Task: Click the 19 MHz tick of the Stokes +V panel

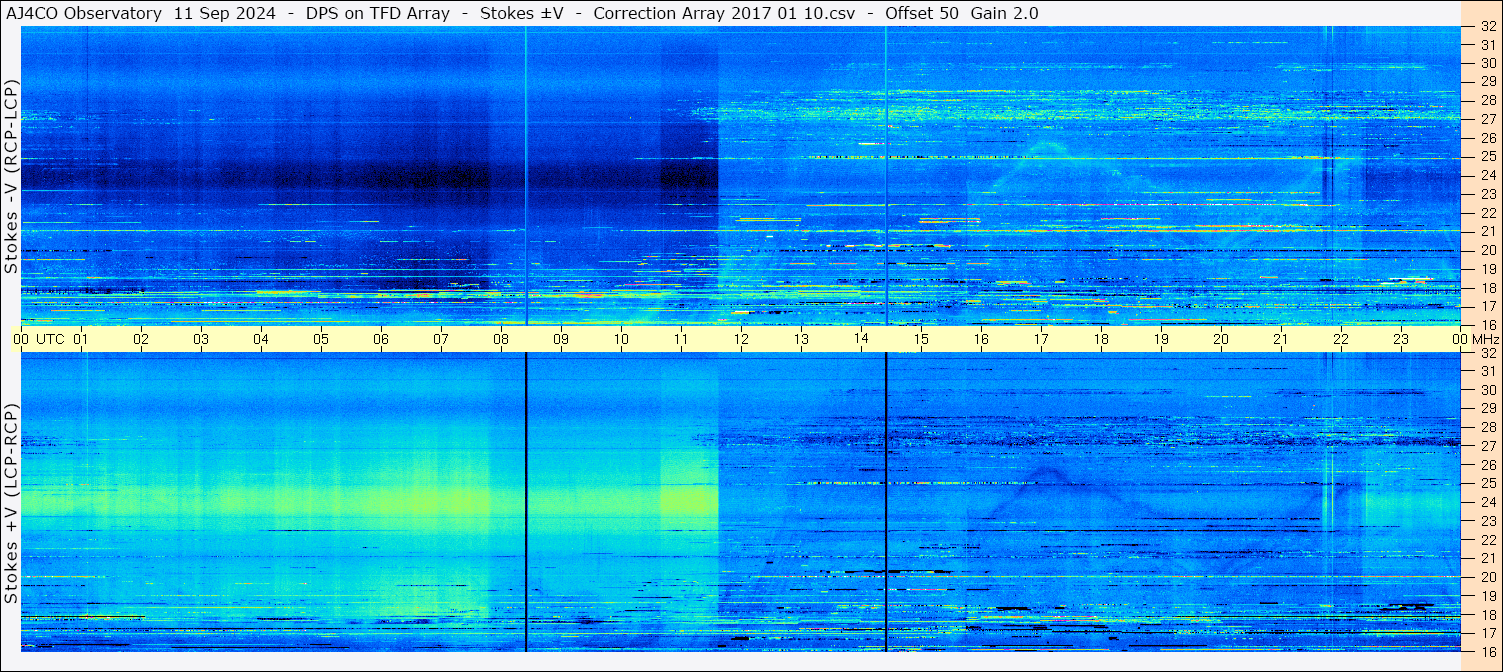Action: [x=1487, y=596]
